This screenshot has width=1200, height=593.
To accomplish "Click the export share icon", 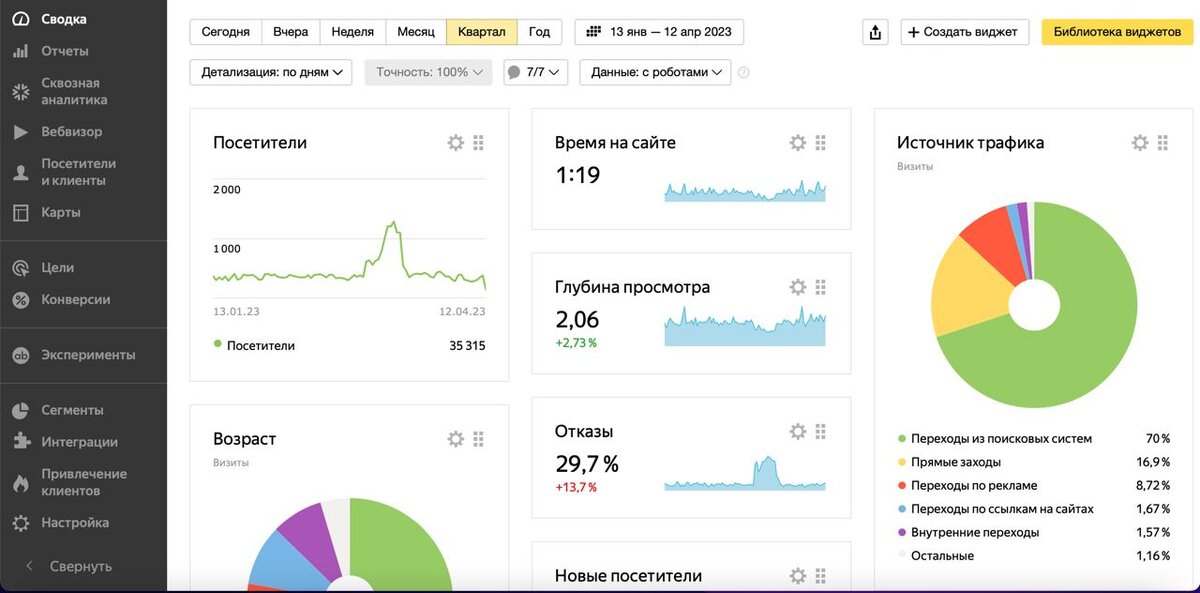I will click(876, 32).
